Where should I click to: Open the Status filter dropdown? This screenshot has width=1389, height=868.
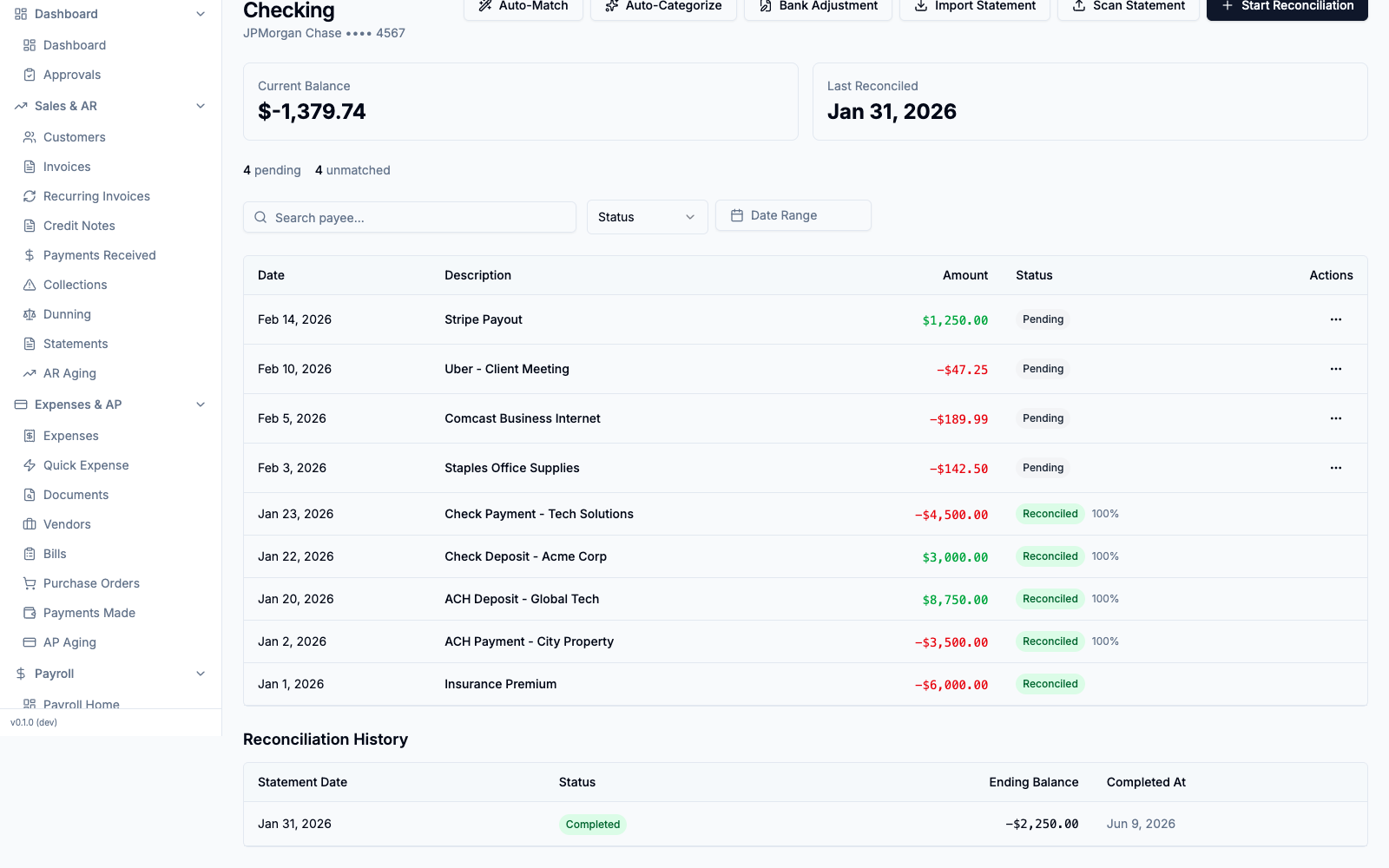point(648,217)
